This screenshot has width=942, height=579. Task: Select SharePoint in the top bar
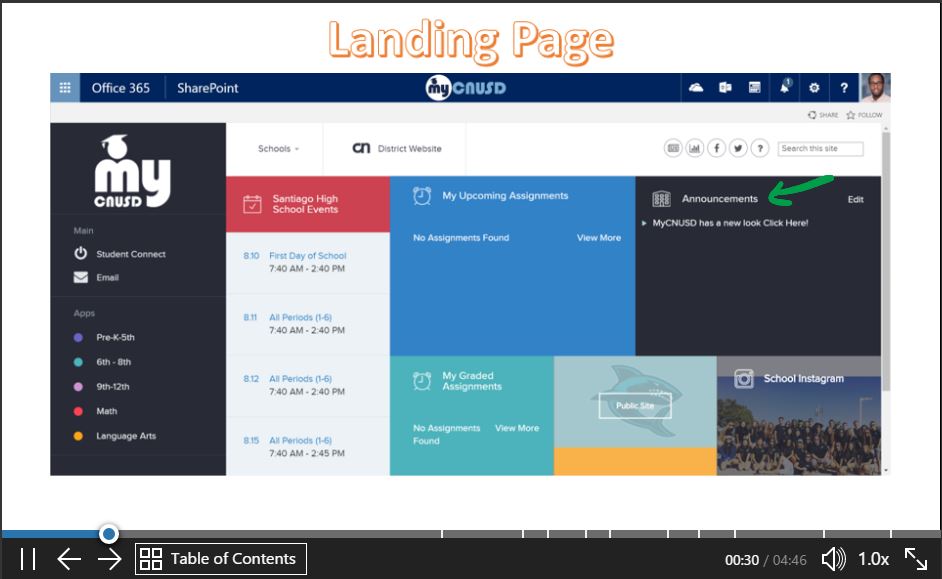pos(208,88)
